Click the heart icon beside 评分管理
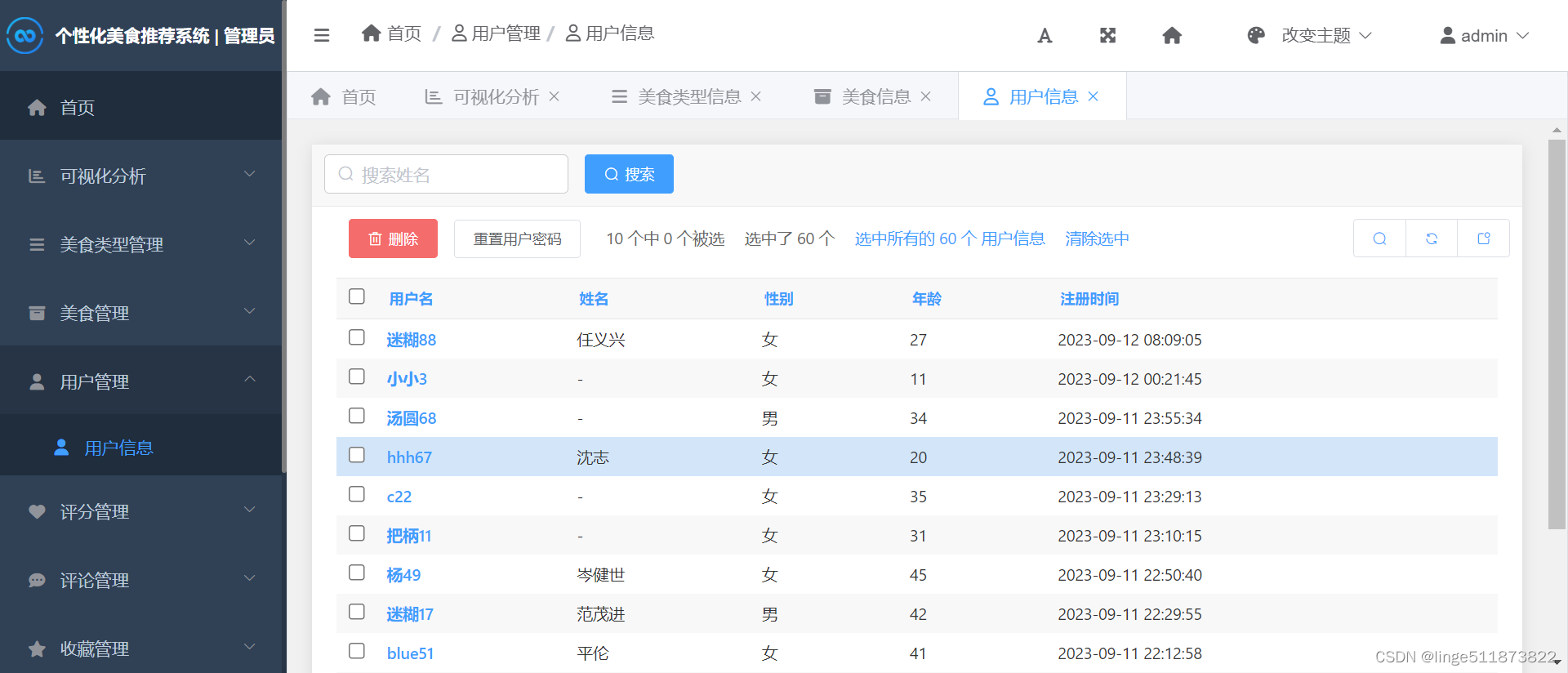The image size is (1568, 673). 37,511
